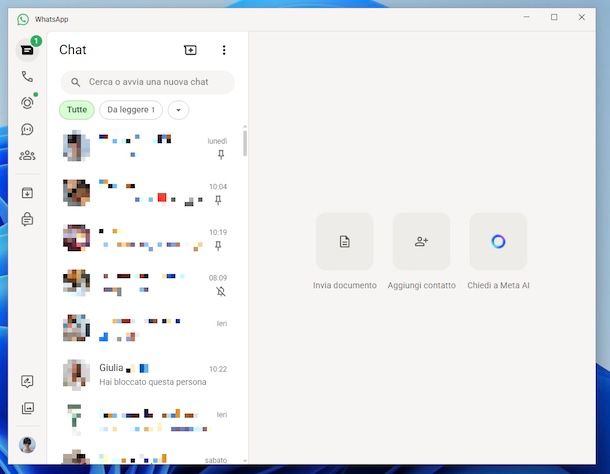Click the pin icon on the 10:19 chat

[x=218, y=246]
